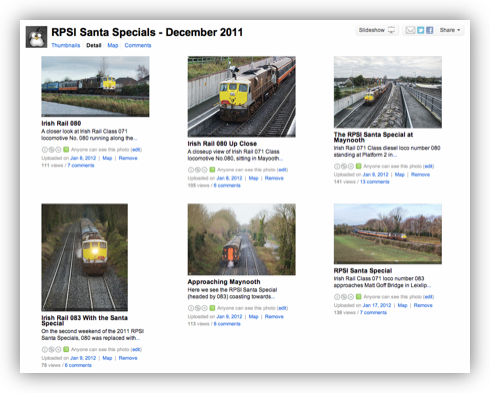Click the 'RPSI Santa Special' photo title
This screenshot has height=393, width=490.
coord(363,271)
